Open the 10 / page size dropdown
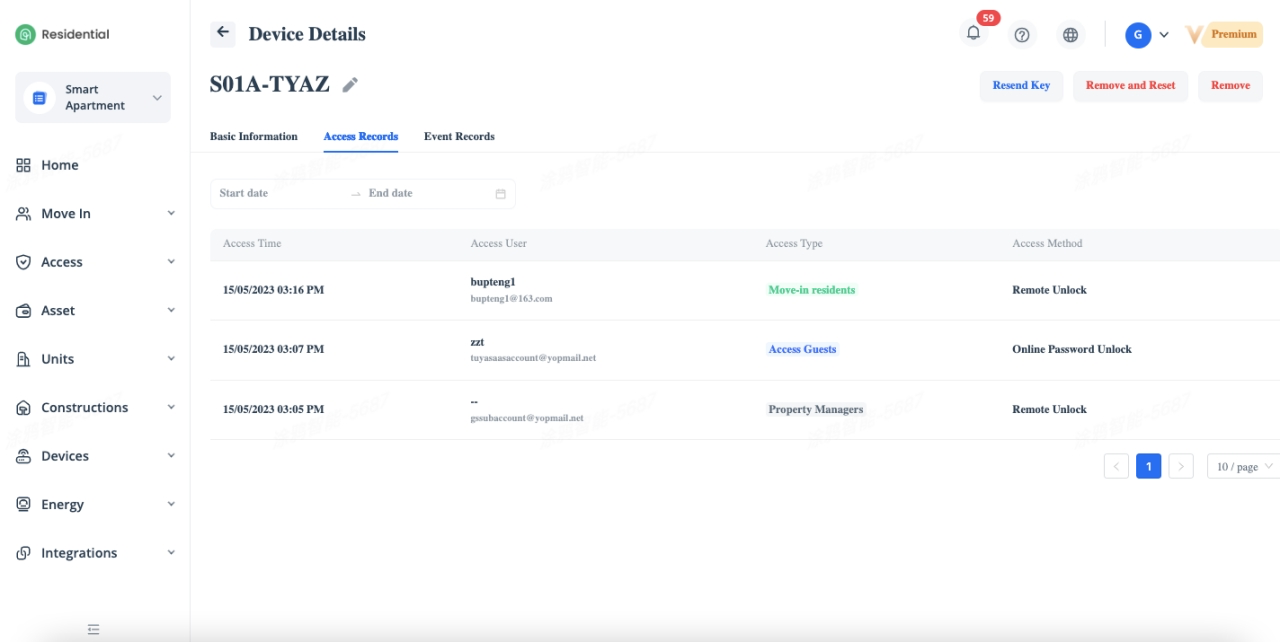 click(1243, 466)
